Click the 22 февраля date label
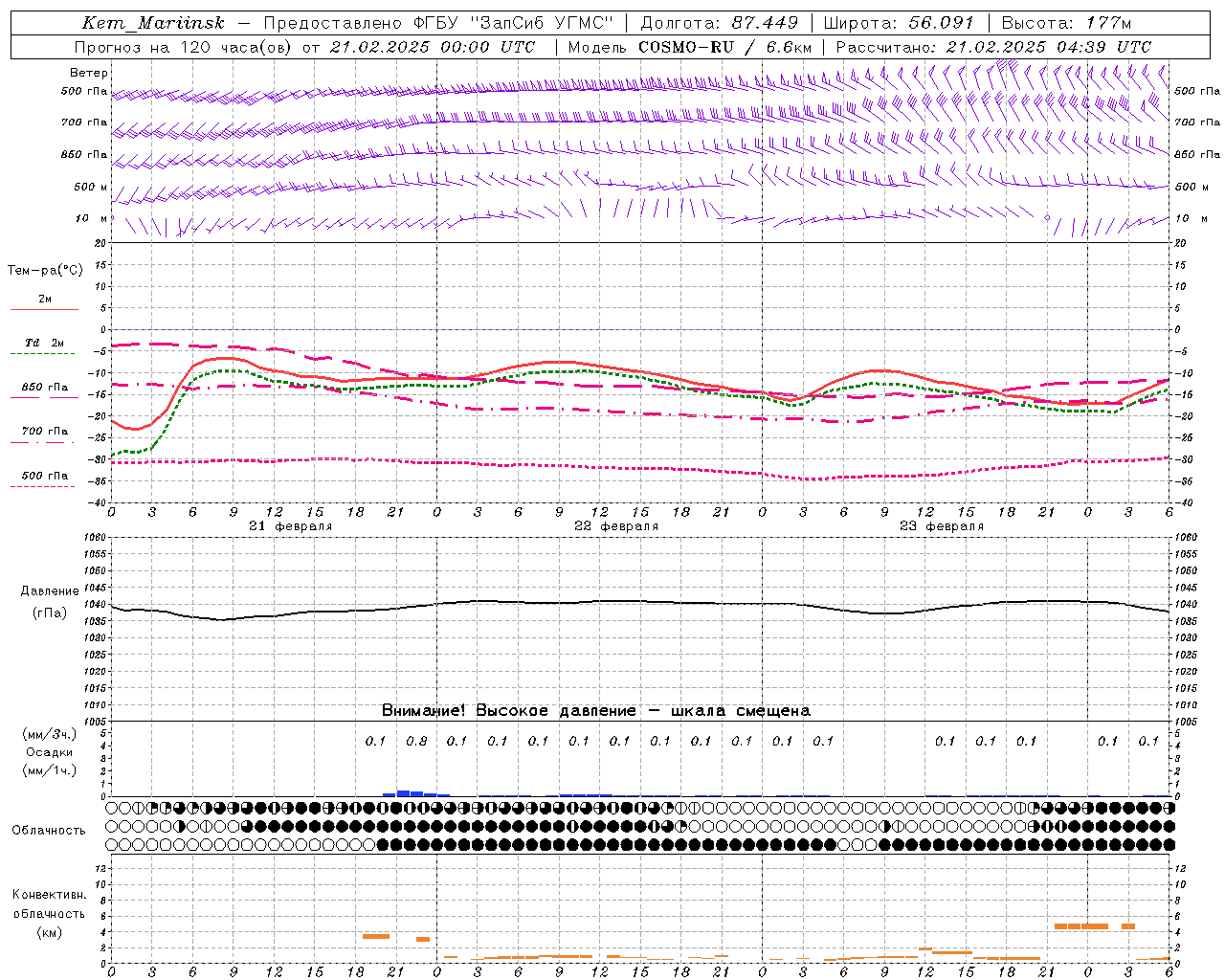The image size is (1225, 980). 615,526
